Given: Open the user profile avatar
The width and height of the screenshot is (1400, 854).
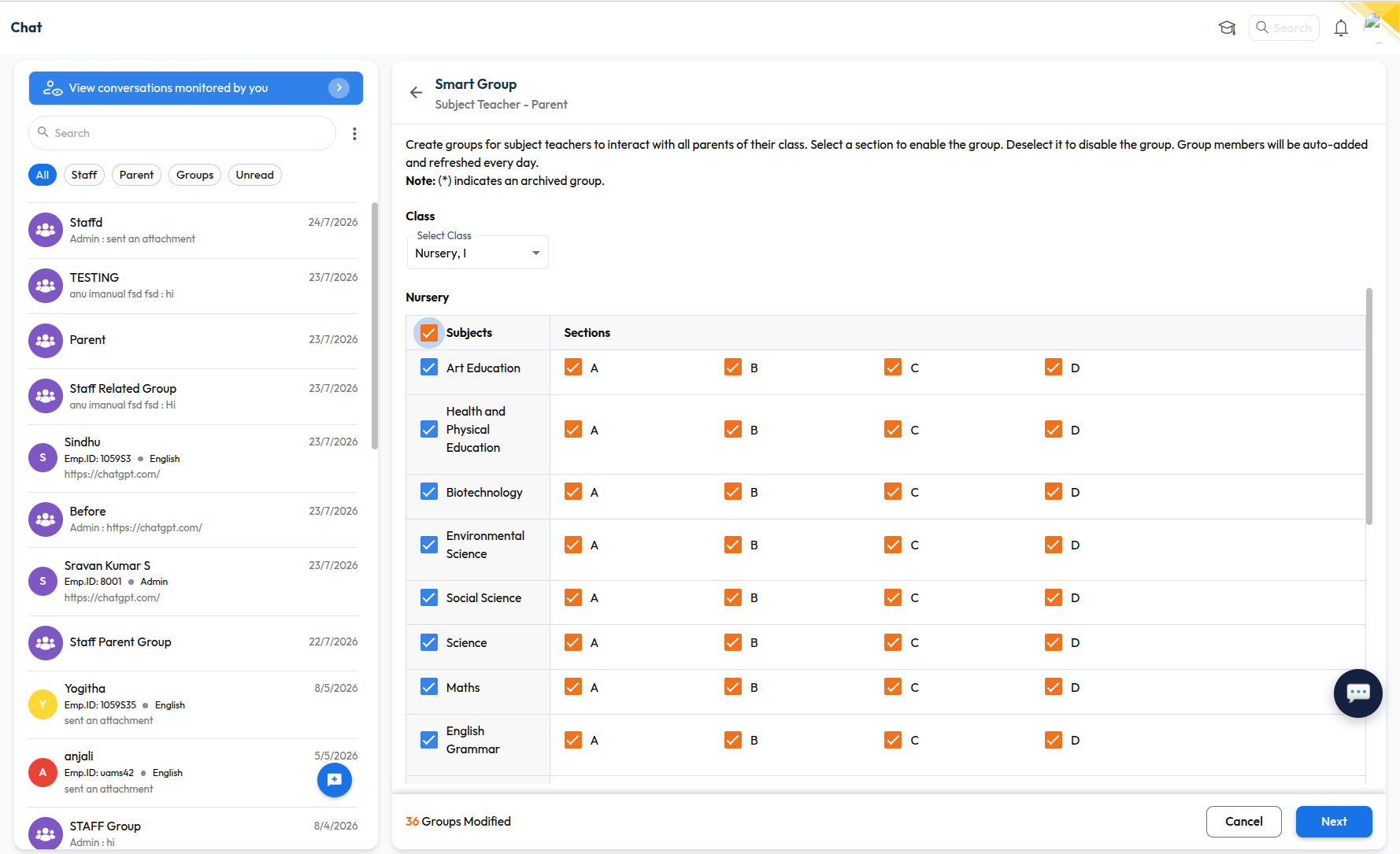Looking at the screenshot, I should coord(1375,24).
